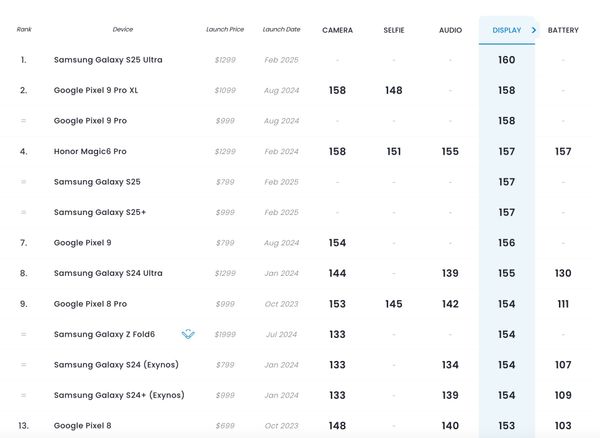Click the Launch Date column header

click(281, 30)
